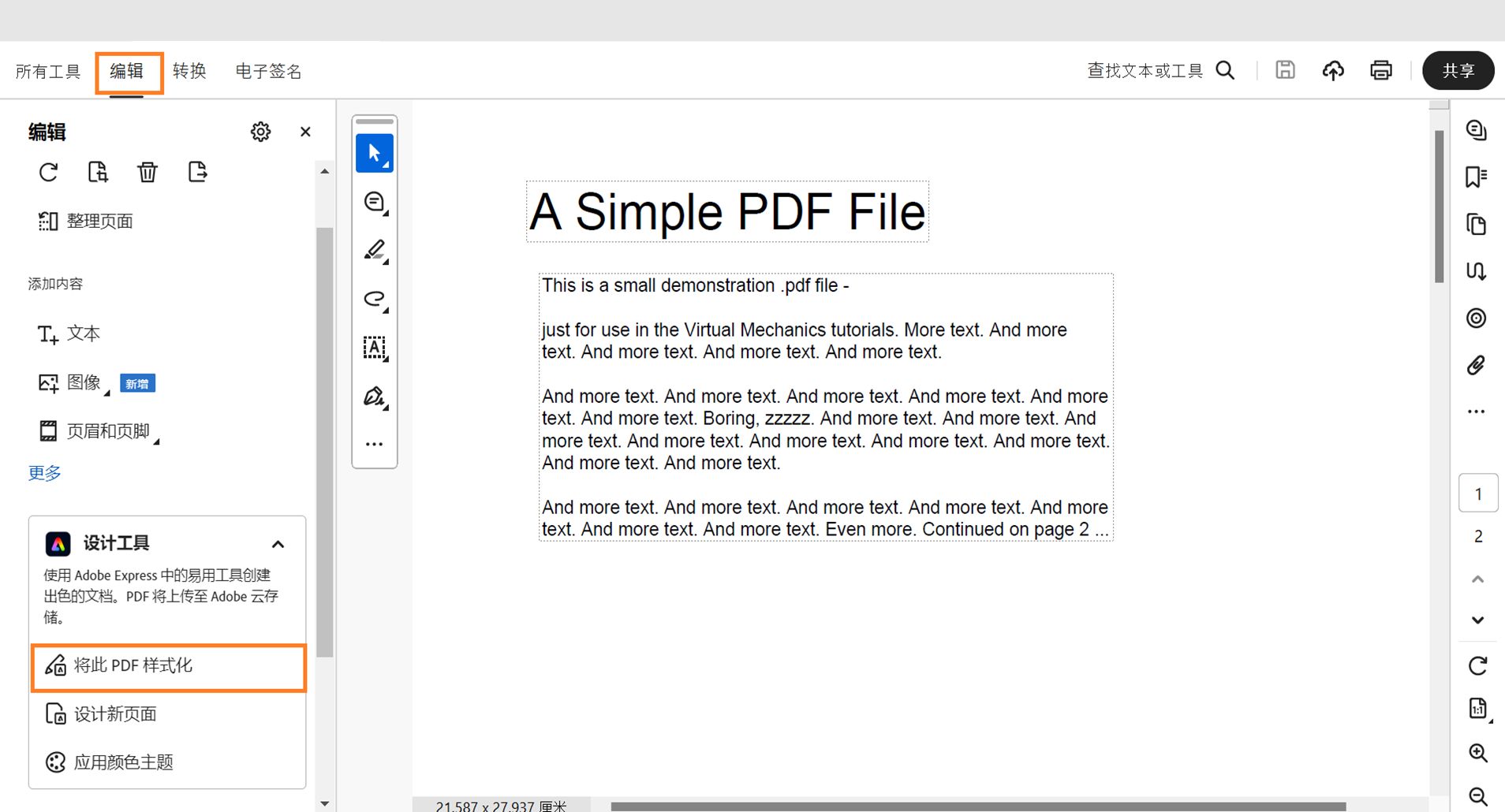Open the fill and sign tool

(x=375, y=397)
